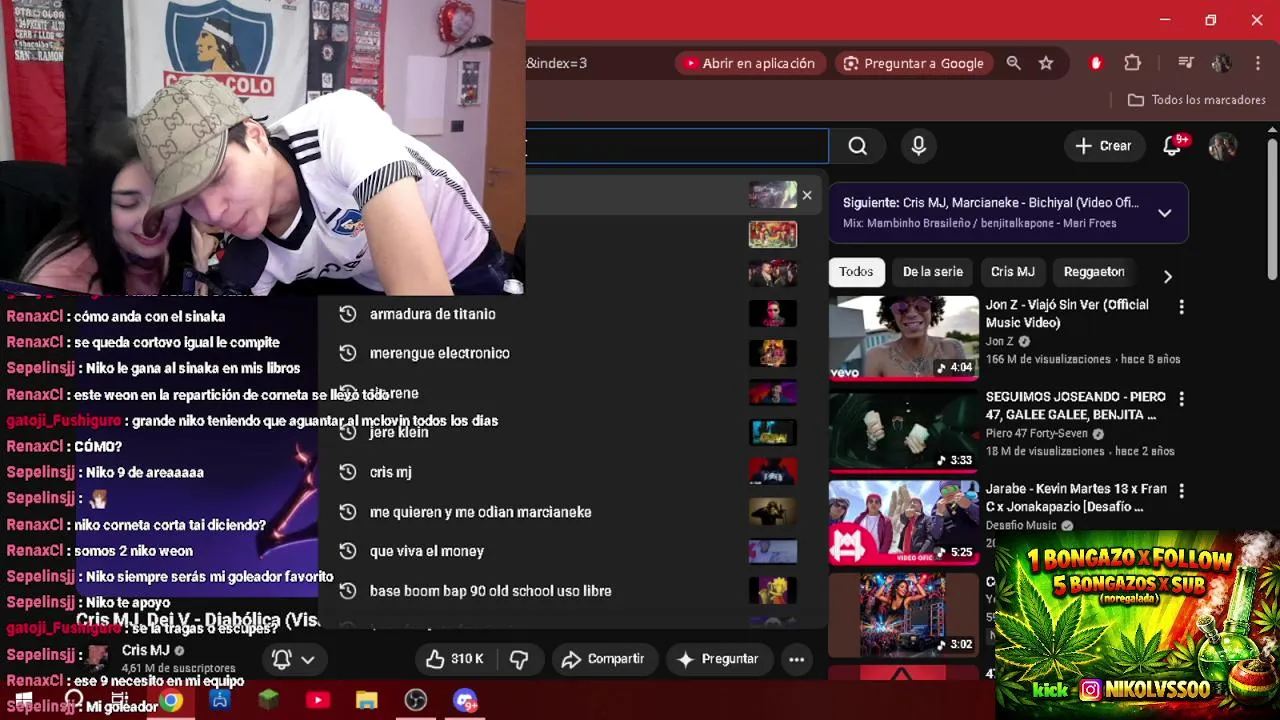This screenshot has width=1280, height=720.
Task: Open Discord with 9+ badge in taskbar
Action: pos(465,701)
